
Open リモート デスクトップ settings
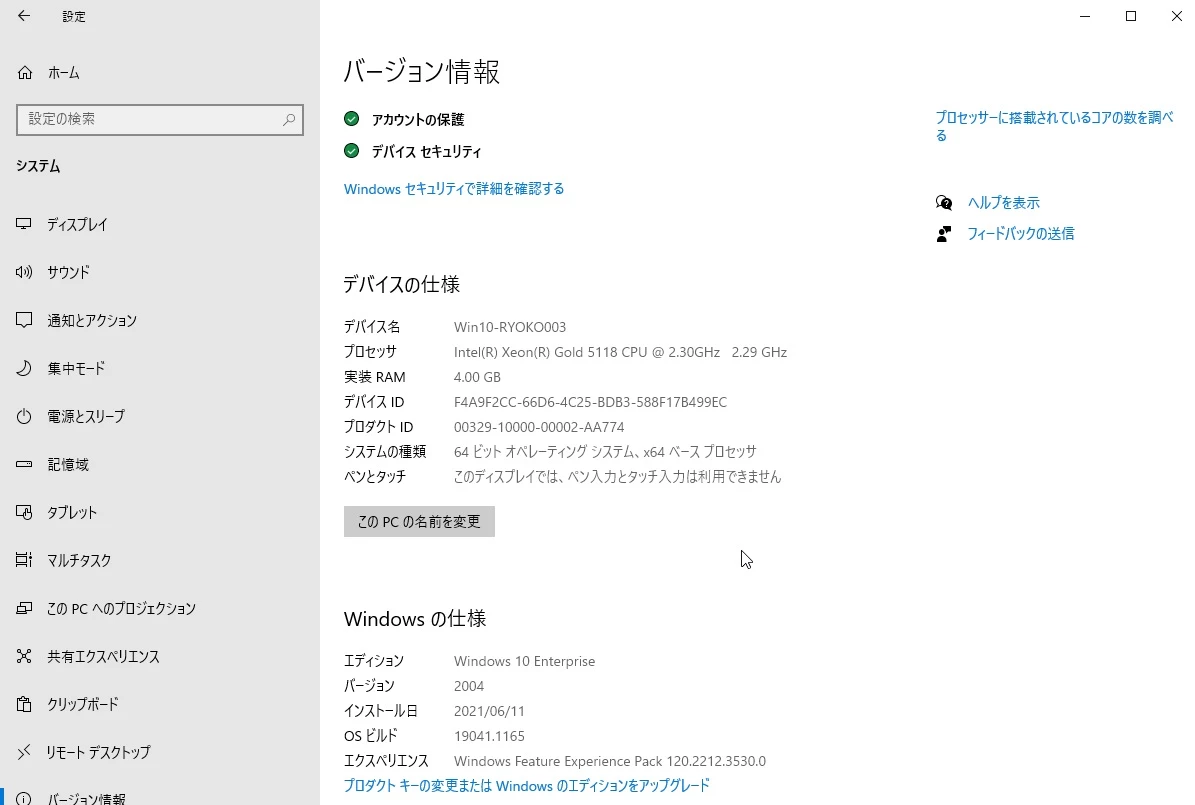point(98,753)
